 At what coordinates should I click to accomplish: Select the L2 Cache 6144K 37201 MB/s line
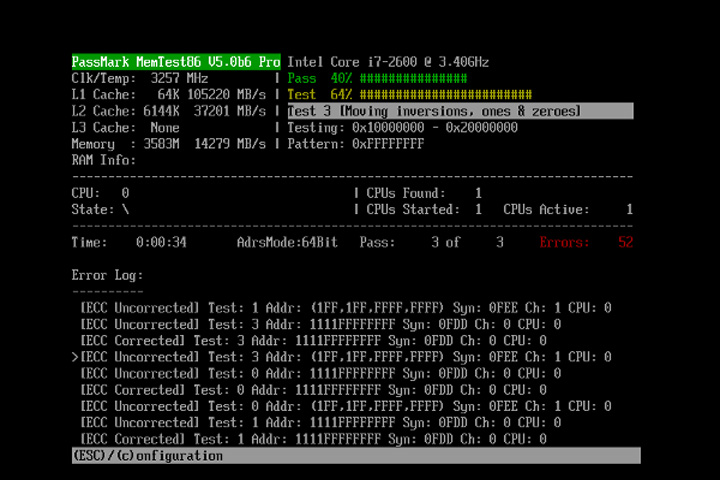[x=169, y=111]
